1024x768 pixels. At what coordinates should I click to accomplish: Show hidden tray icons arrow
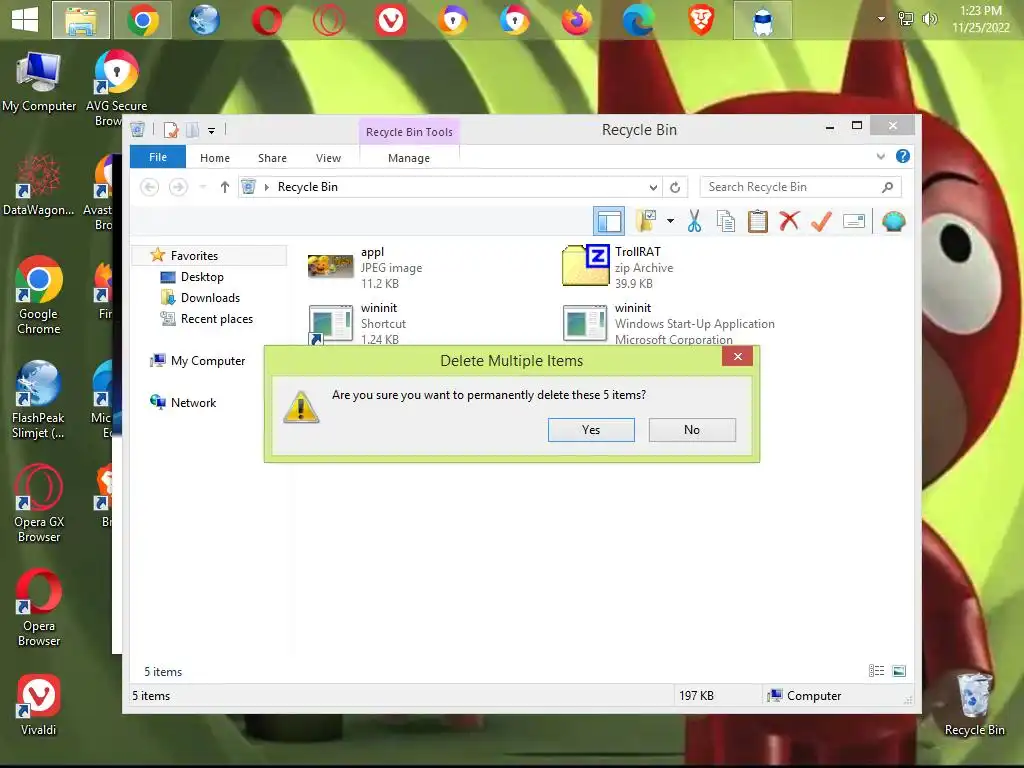click(x=881, y=19)
